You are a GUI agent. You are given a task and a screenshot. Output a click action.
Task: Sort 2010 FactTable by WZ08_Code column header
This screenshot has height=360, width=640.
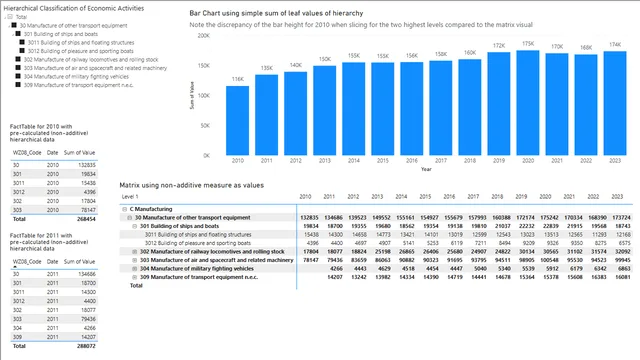pos(27,153)
